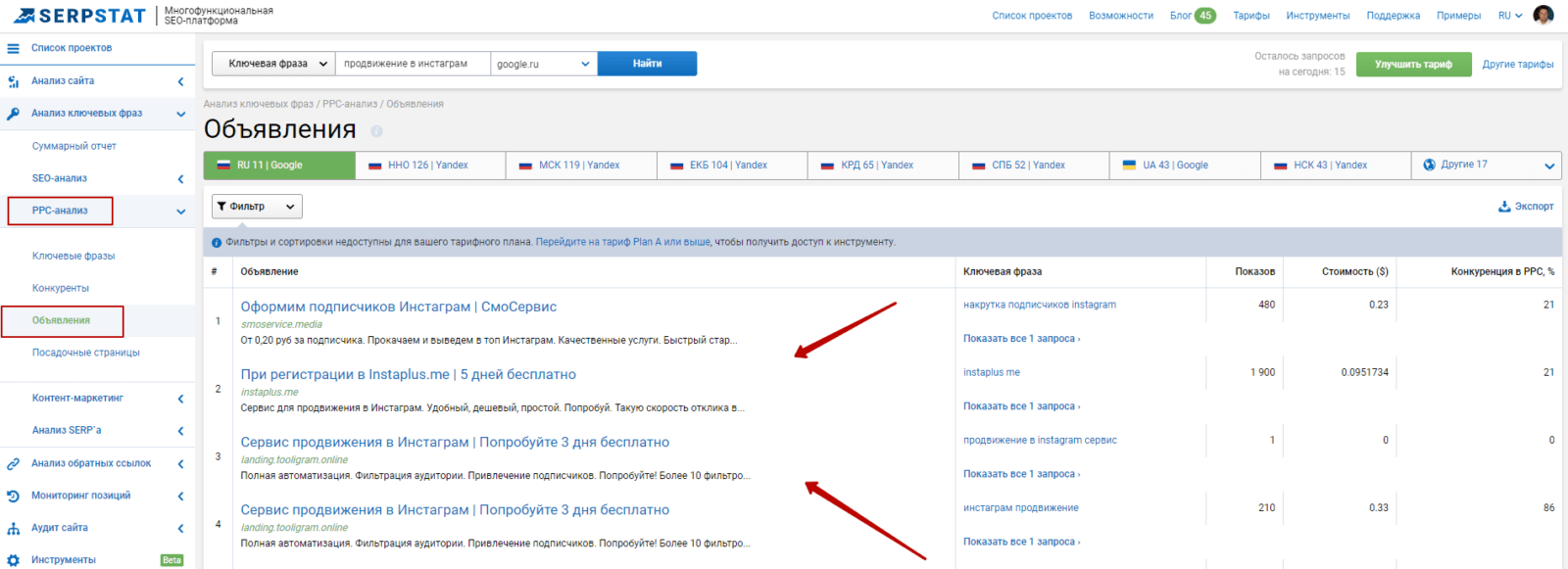Open Конкуренты in the sidebar
The height and width of the screenshot is (569, 1568).
[x=61, y=288]
